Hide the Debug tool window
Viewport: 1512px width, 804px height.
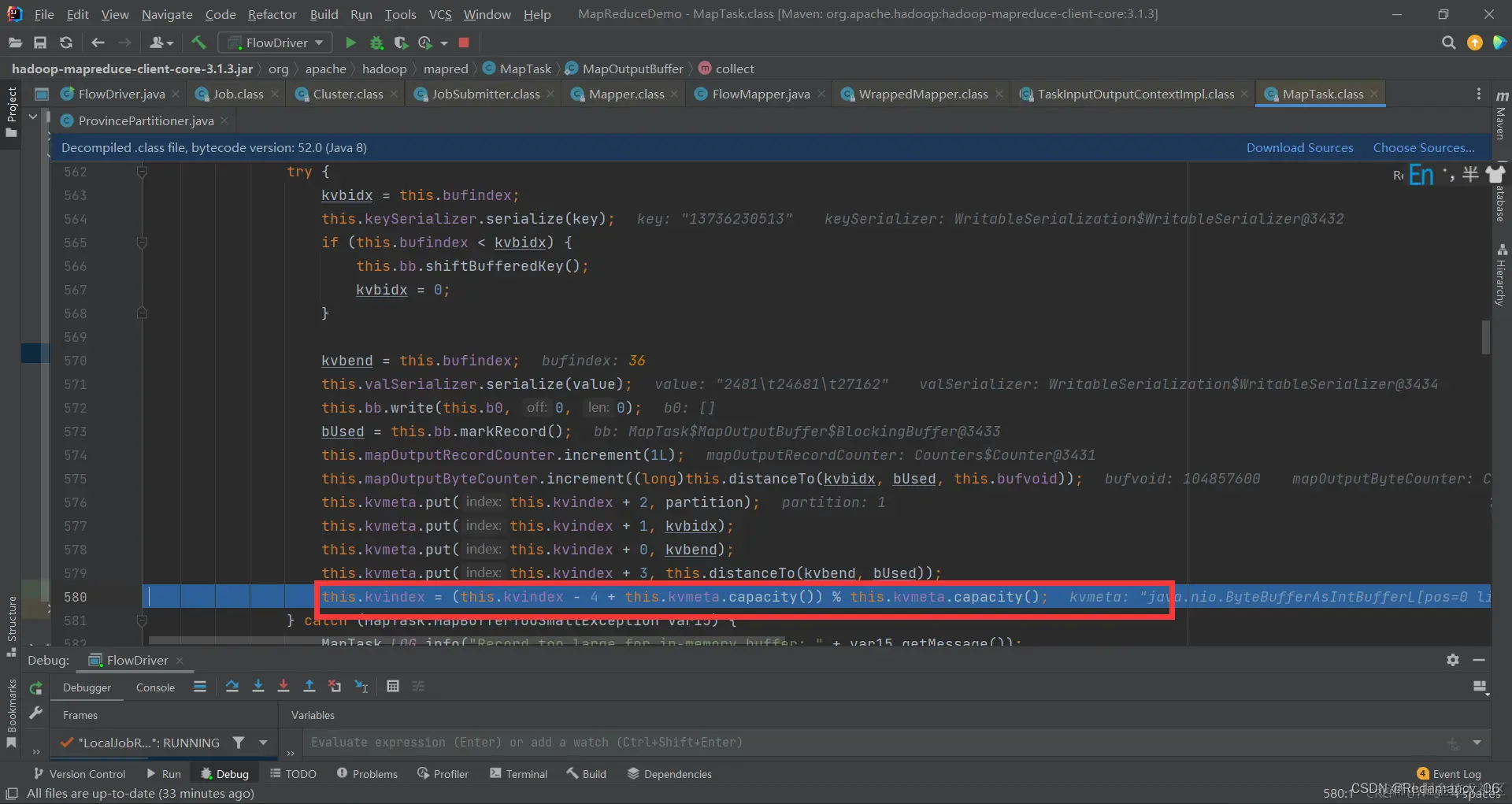click(x=1479, y=660)
